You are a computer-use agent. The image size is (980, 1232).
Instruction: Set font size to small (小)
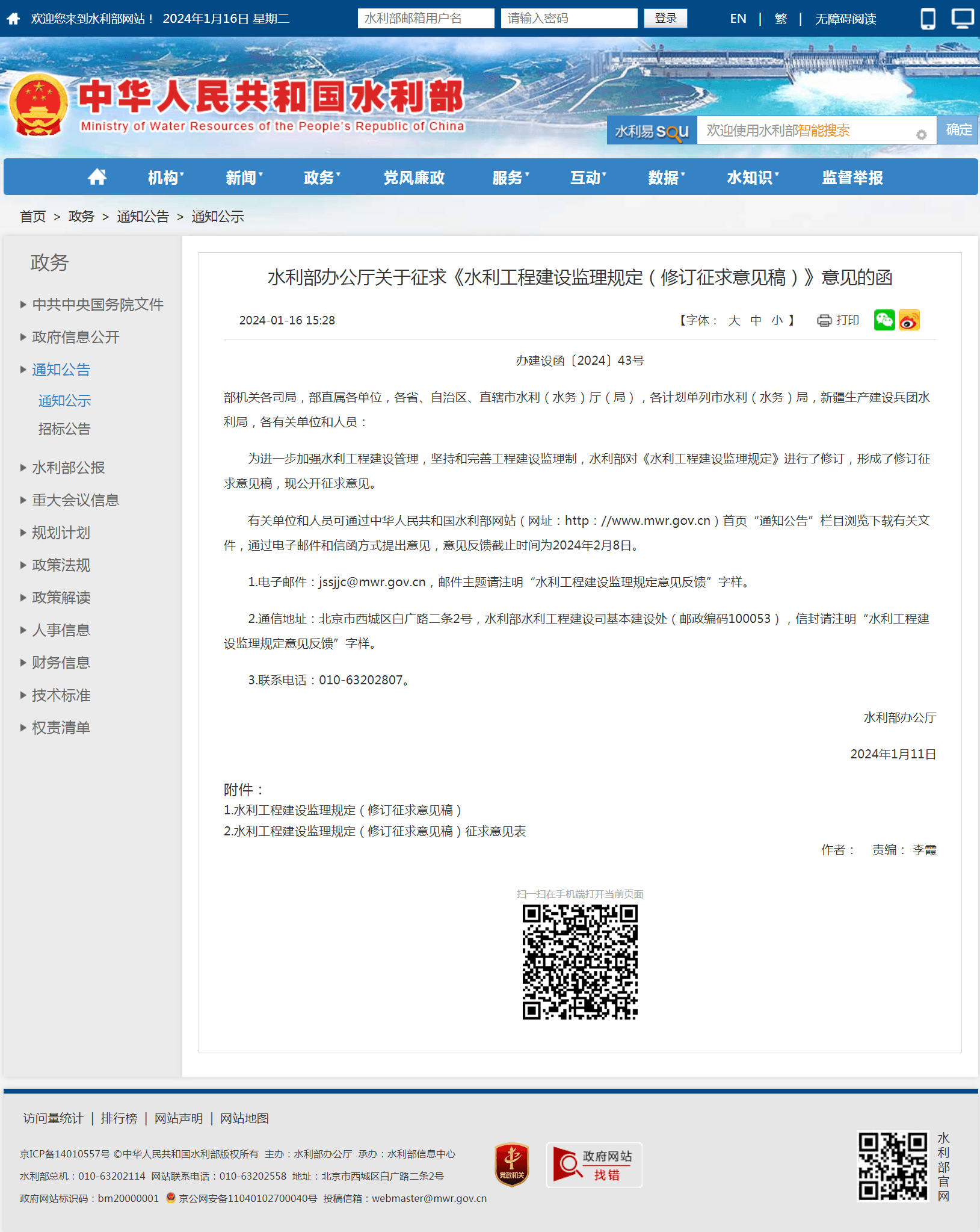(x=777, y=320)
